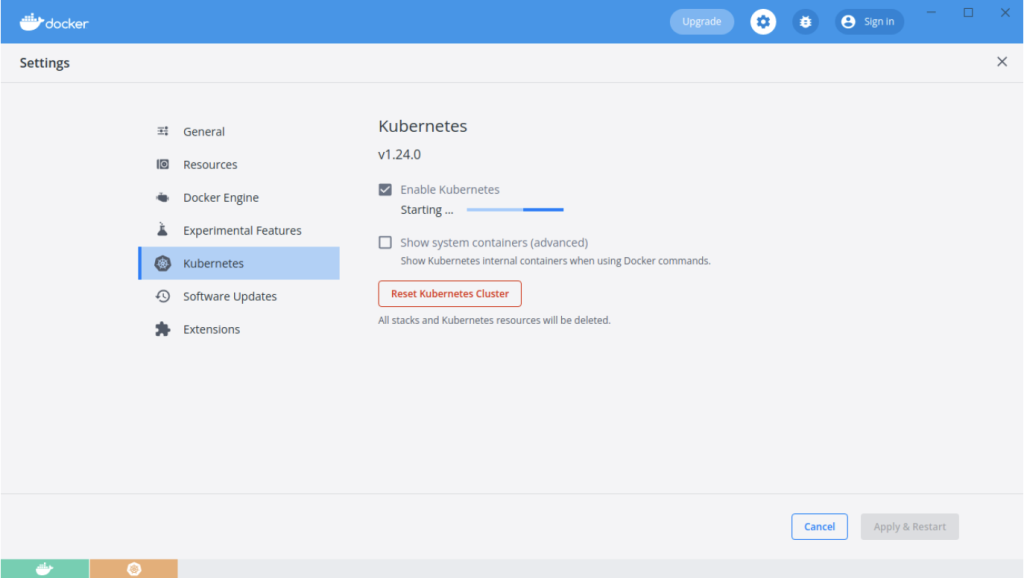Click the Docker Engine whale icon
This screenshot has height=578, width=1024.
(x=163, y=198)
